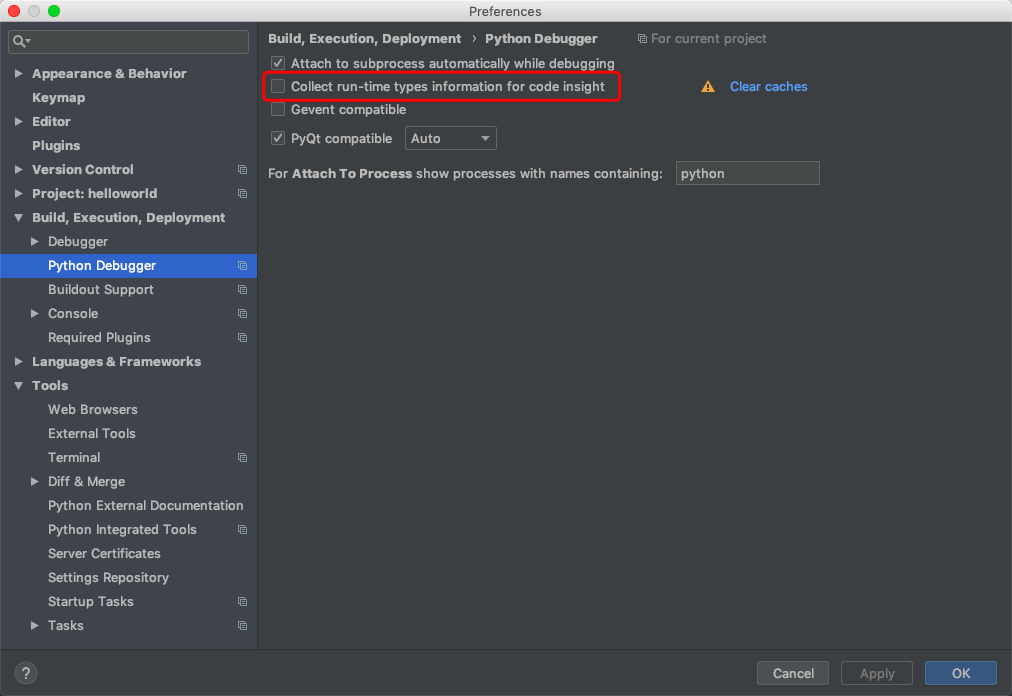The height and width of the screenshot is (696, 1012).
Task: Click the Clear caches link
Action: (x=768, y=87)
